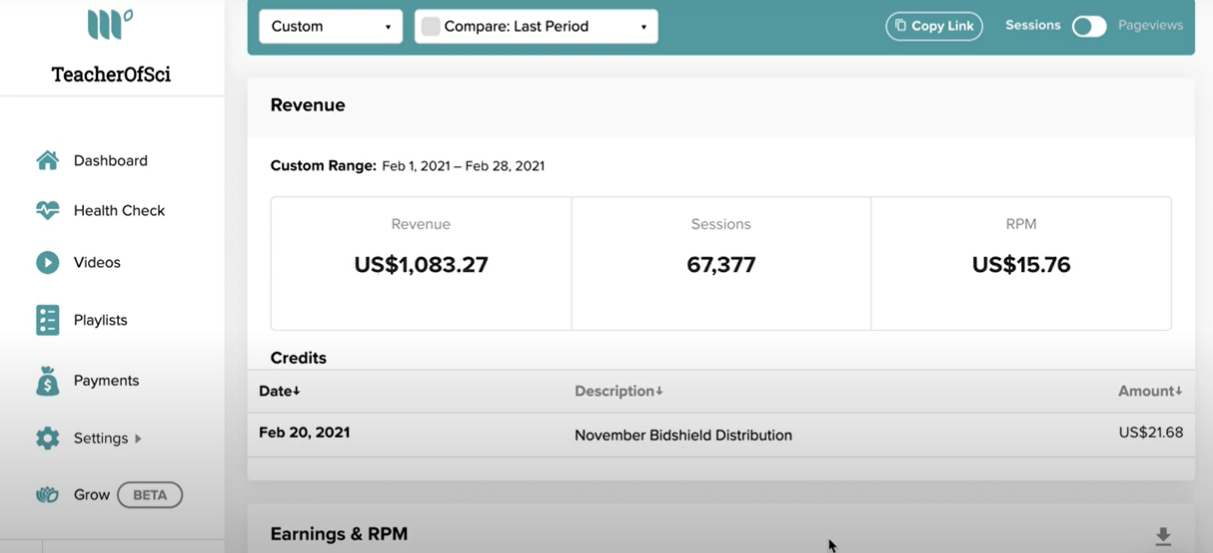Click the Playlists list icon
The image size is (1213, 553).
pos(47,320)
